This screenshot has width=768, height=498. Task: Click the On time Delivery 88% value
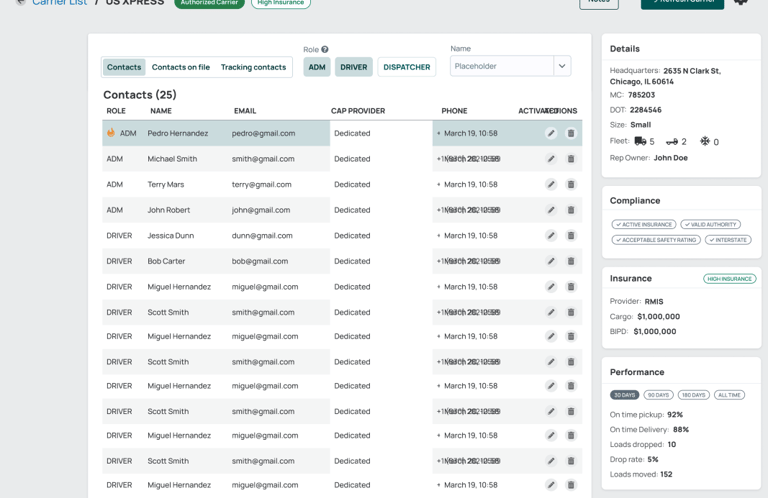point(681,429)
